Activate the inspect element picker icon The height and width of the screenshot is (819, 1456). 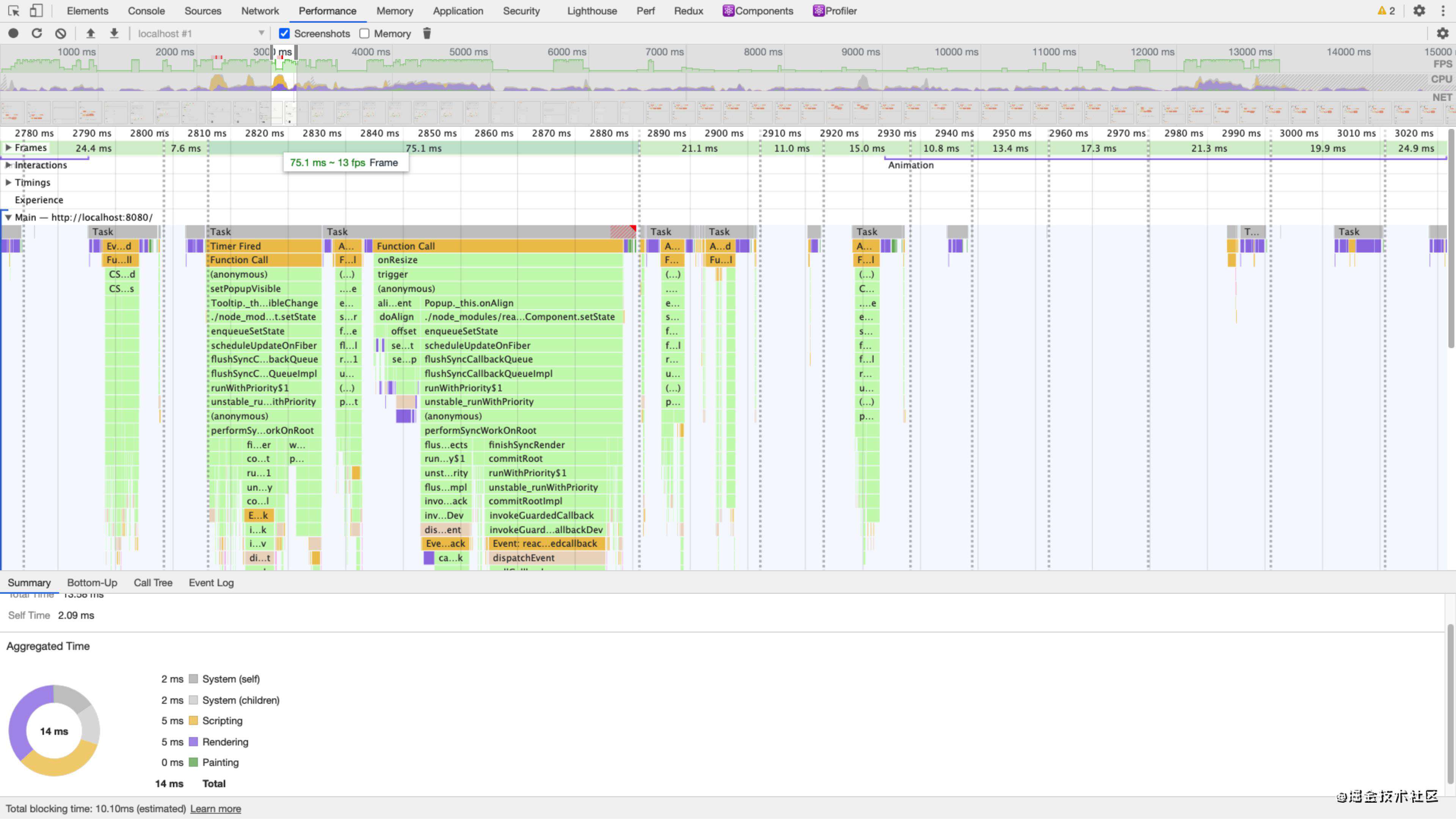(x=14, y=11)
